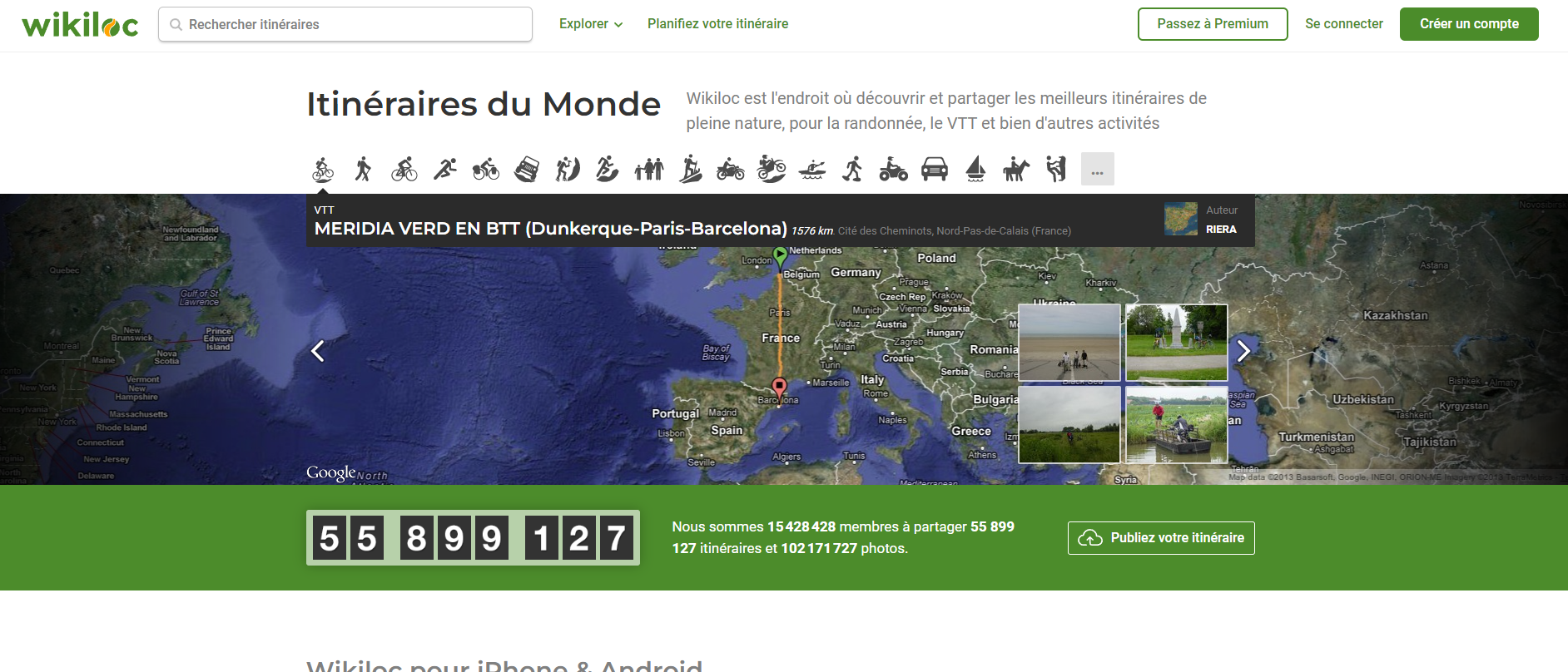1568x672 pixels.
Task: Select the running activity icon
Action: click(x=445, y=169)
